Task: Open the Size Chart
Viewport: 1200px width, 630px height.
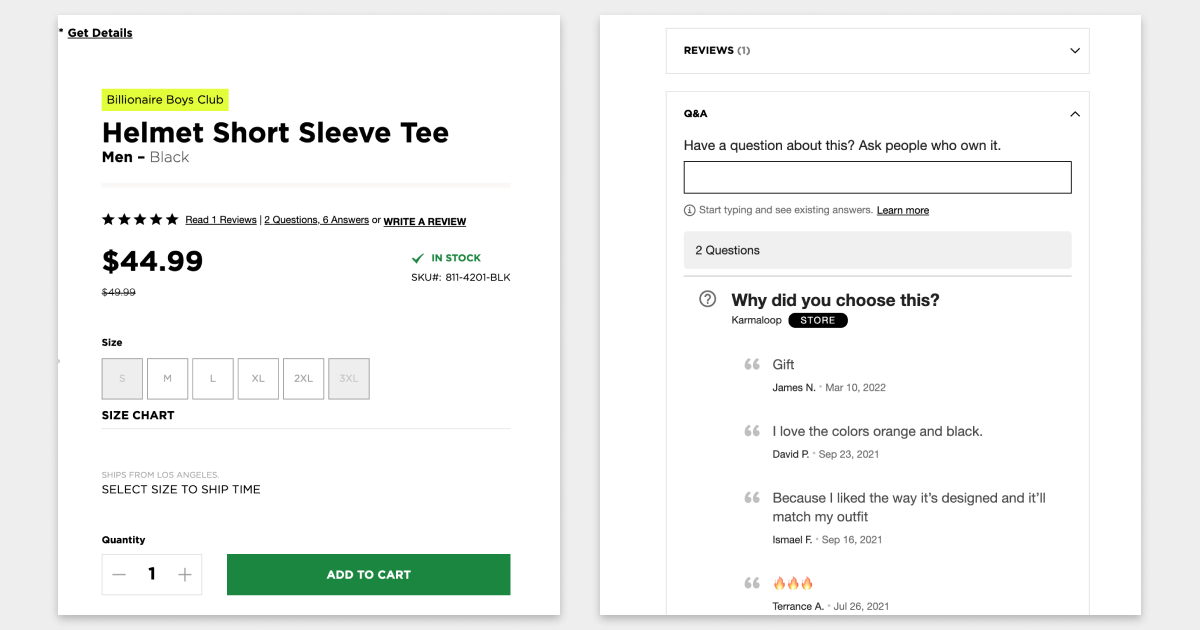Action: tap(138, 415)
